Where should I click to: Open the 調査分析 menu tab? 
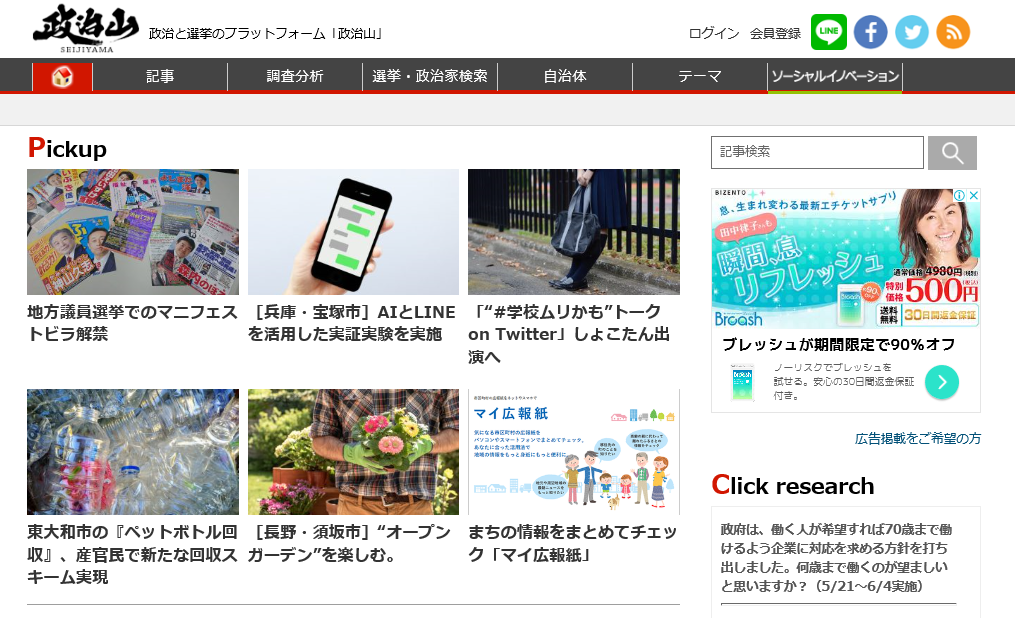(x=295, y=76)
